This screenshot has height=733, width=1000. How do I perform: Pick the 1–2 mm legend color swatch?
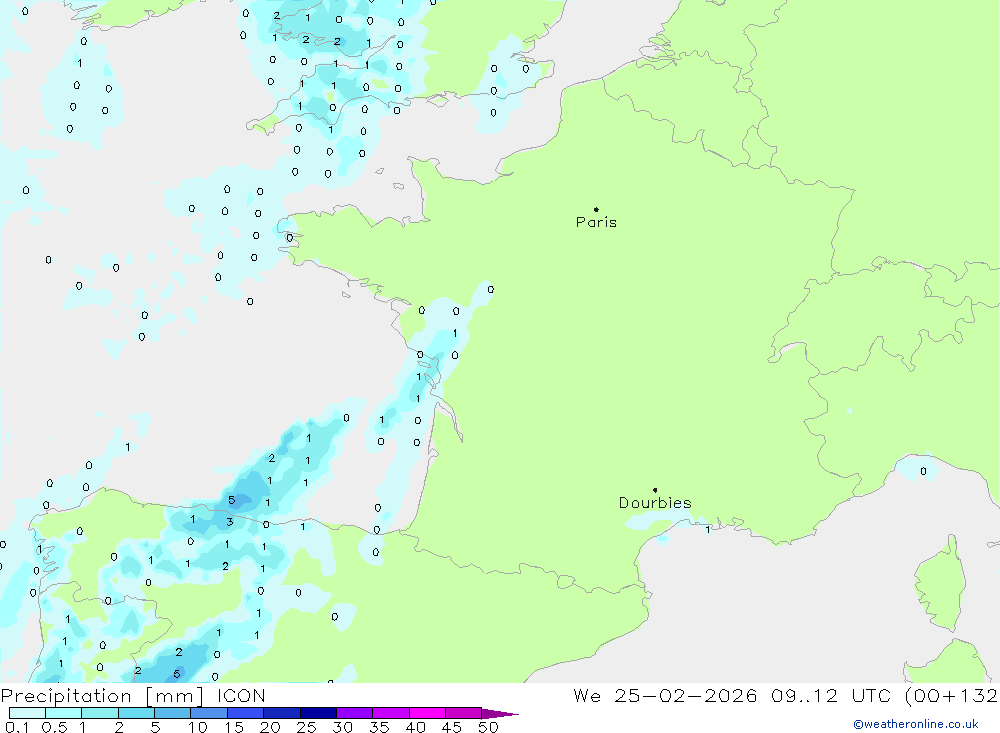[x=100, y=713]
